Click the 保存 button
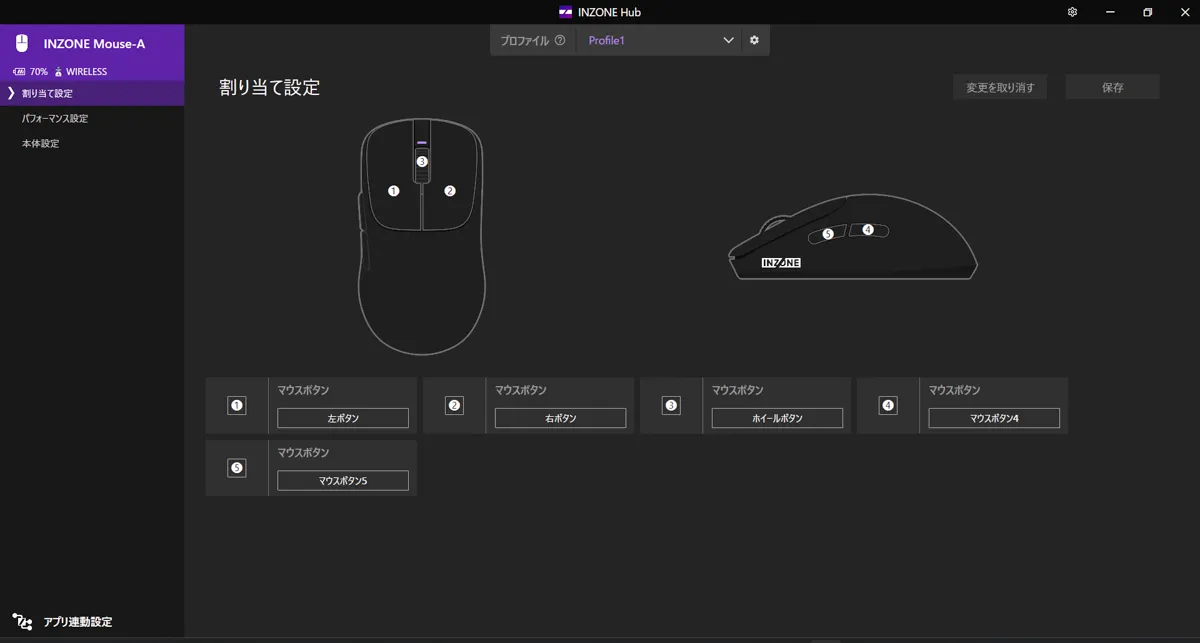 pos(1113,87)
